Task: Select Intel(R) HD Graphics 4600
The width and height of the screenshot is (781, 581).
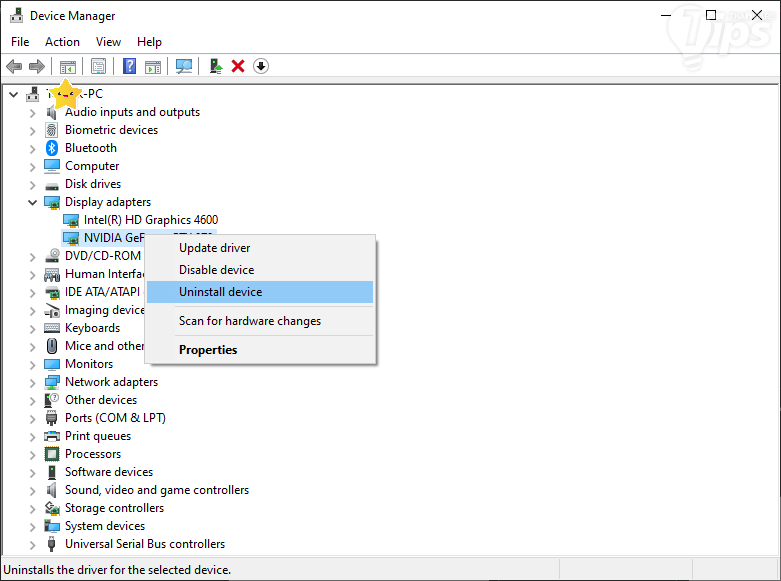Action: [x=151, y=220]
